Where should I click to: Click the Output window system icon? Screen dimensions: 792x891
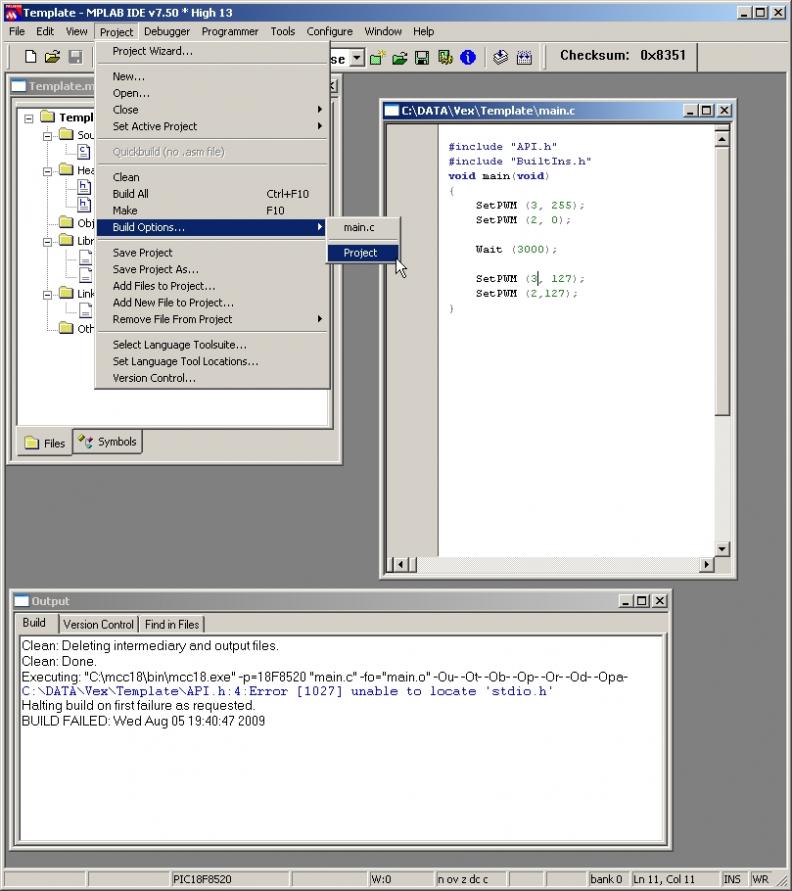(22, 601)
